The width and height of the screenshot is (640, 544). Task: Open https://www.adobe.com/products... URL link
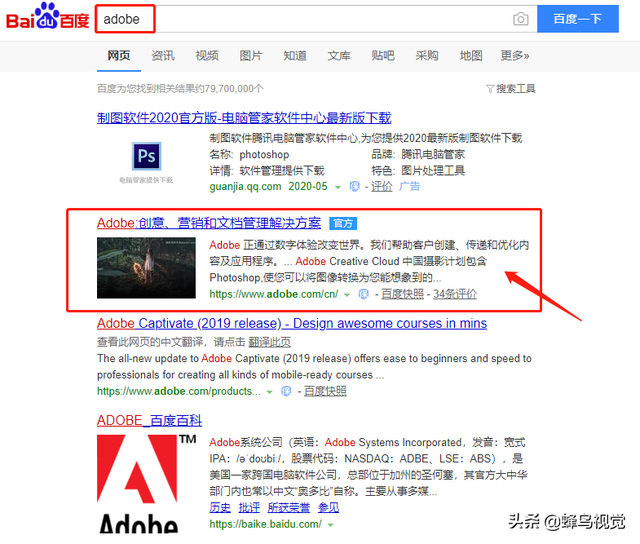[x=179, y=391]
